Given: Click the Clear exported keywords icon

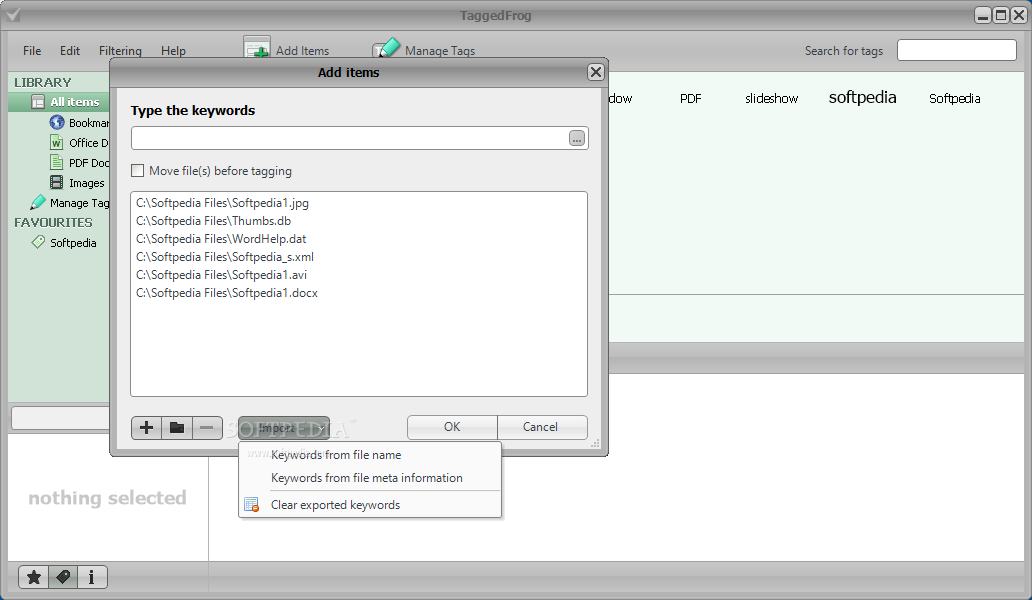Looking at the screenshot, I should point(251,505).
